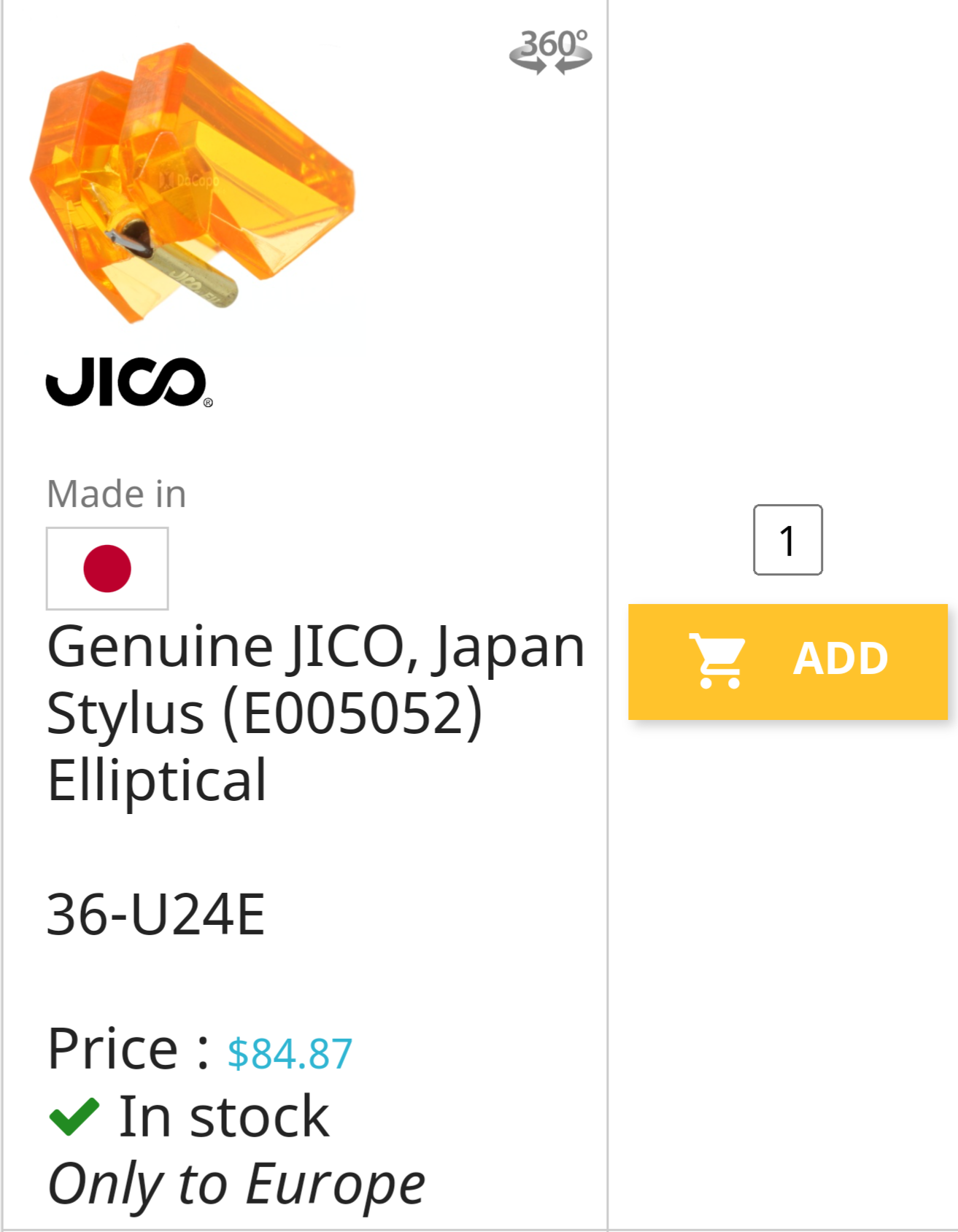Viewport: 958px width, 1232px height.
Task: Open the 360° rotation view
Action: point(550,51)
